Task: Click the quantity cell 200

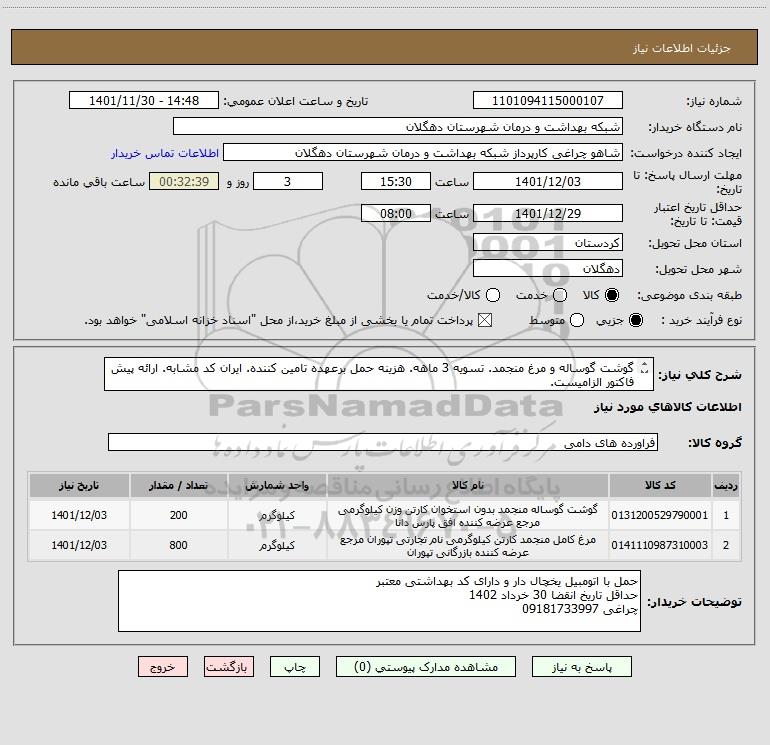Action: tap(178, 515)
